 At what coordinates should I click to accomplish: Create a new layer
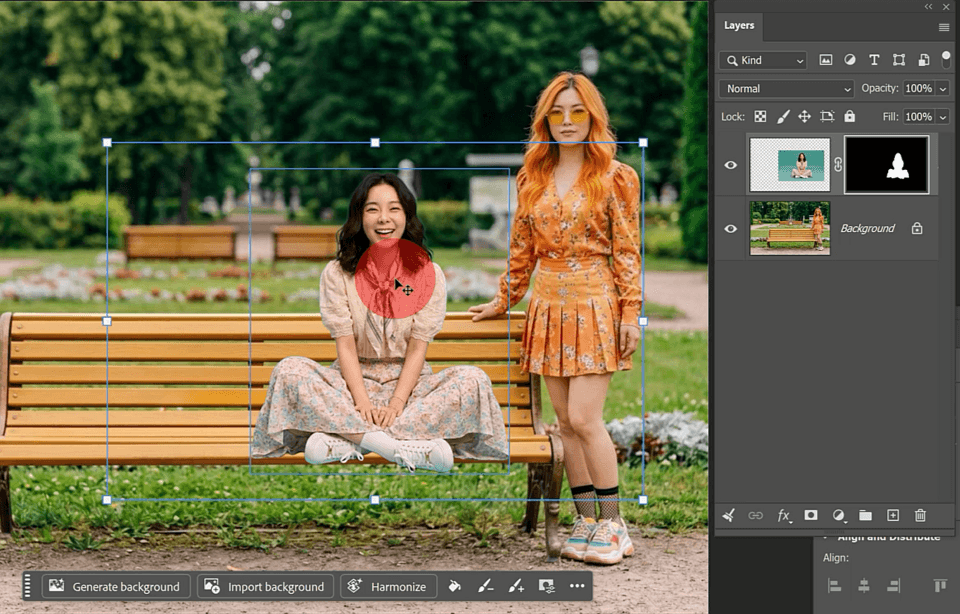point(893,515)
